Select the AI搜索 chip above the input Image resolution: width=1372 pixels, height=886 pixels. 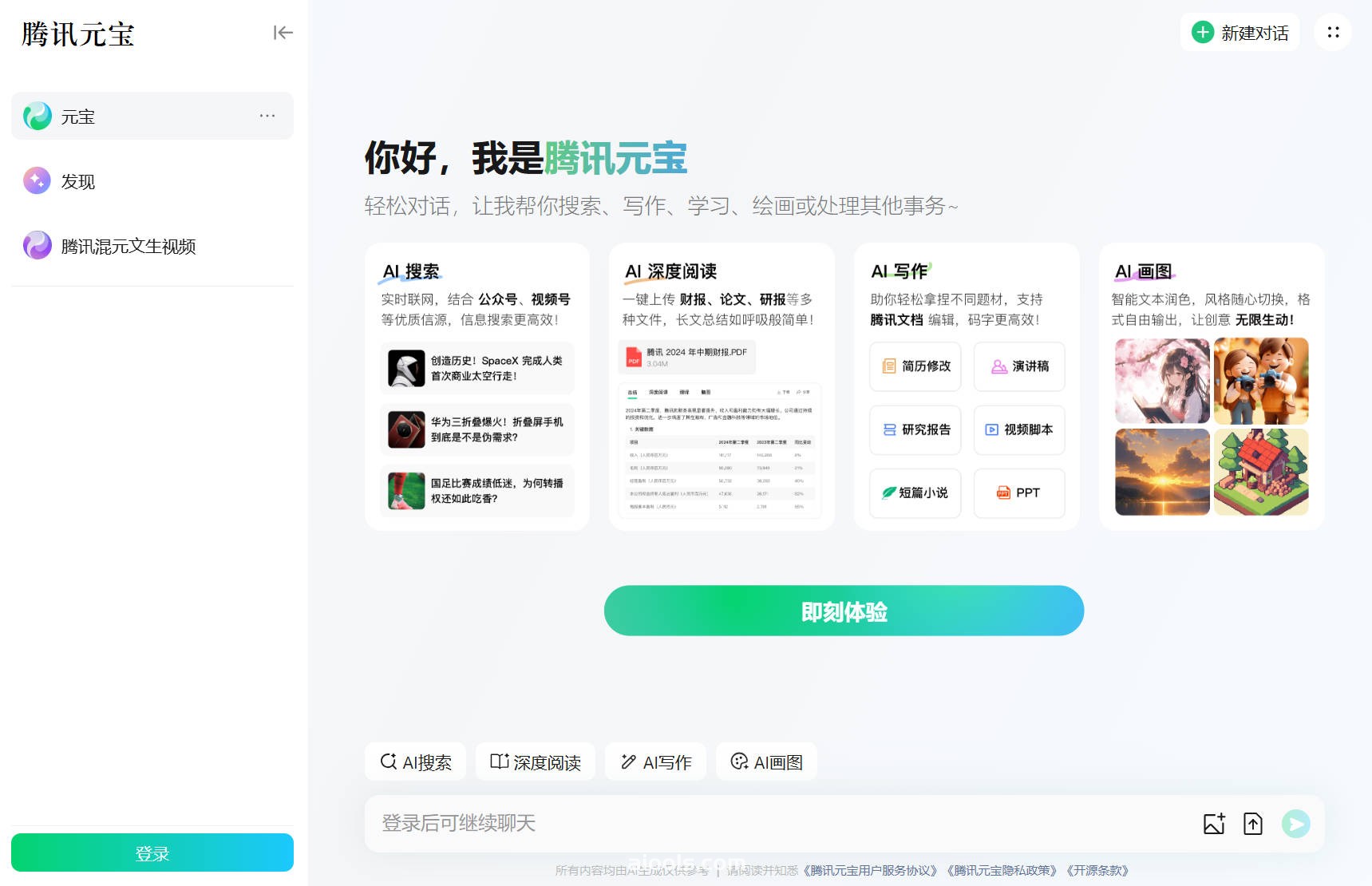click(x=416, y=762)
